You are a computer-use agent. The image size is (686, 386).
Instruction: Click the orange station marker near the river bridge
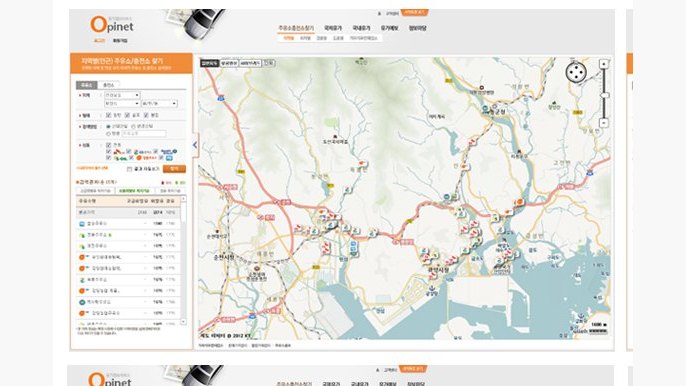pyautogui.click(x=519, y=202)
